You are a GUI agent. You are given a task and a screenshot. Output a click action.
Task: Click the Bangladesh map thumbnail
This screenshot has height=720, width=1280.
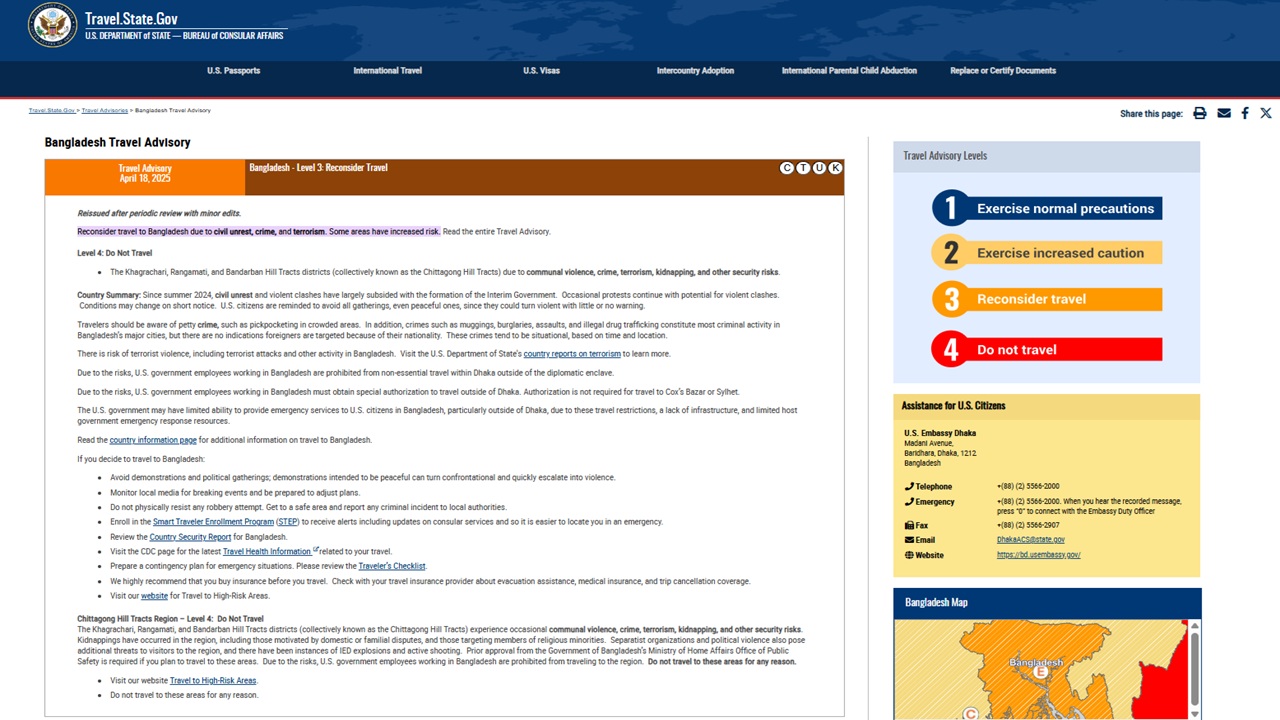click(x=1040, y=670)
